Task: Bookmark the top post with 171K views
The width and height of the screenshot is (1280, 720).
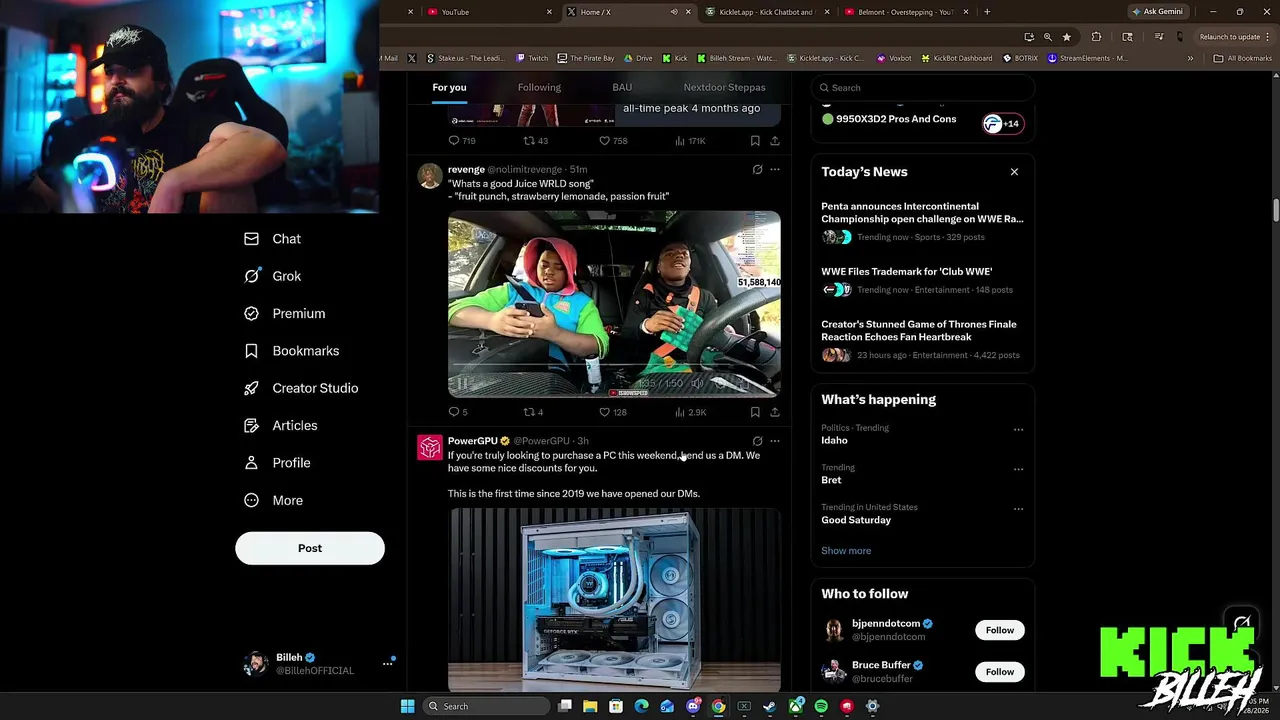Action: tap(755, 141)
